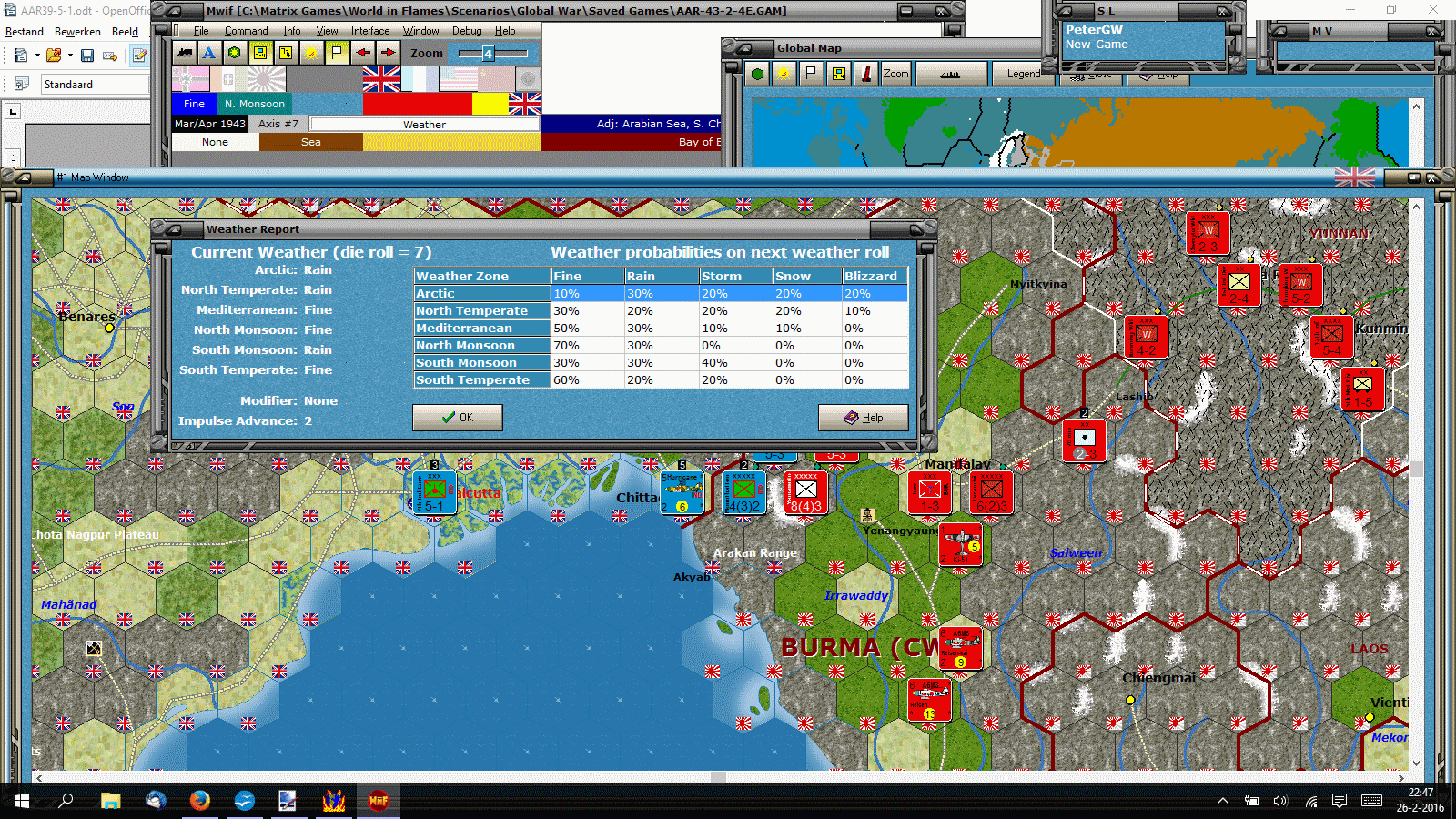Click the email document icon in OpenOffice
Screen dimensions: 1456x819
pos(110,56)
